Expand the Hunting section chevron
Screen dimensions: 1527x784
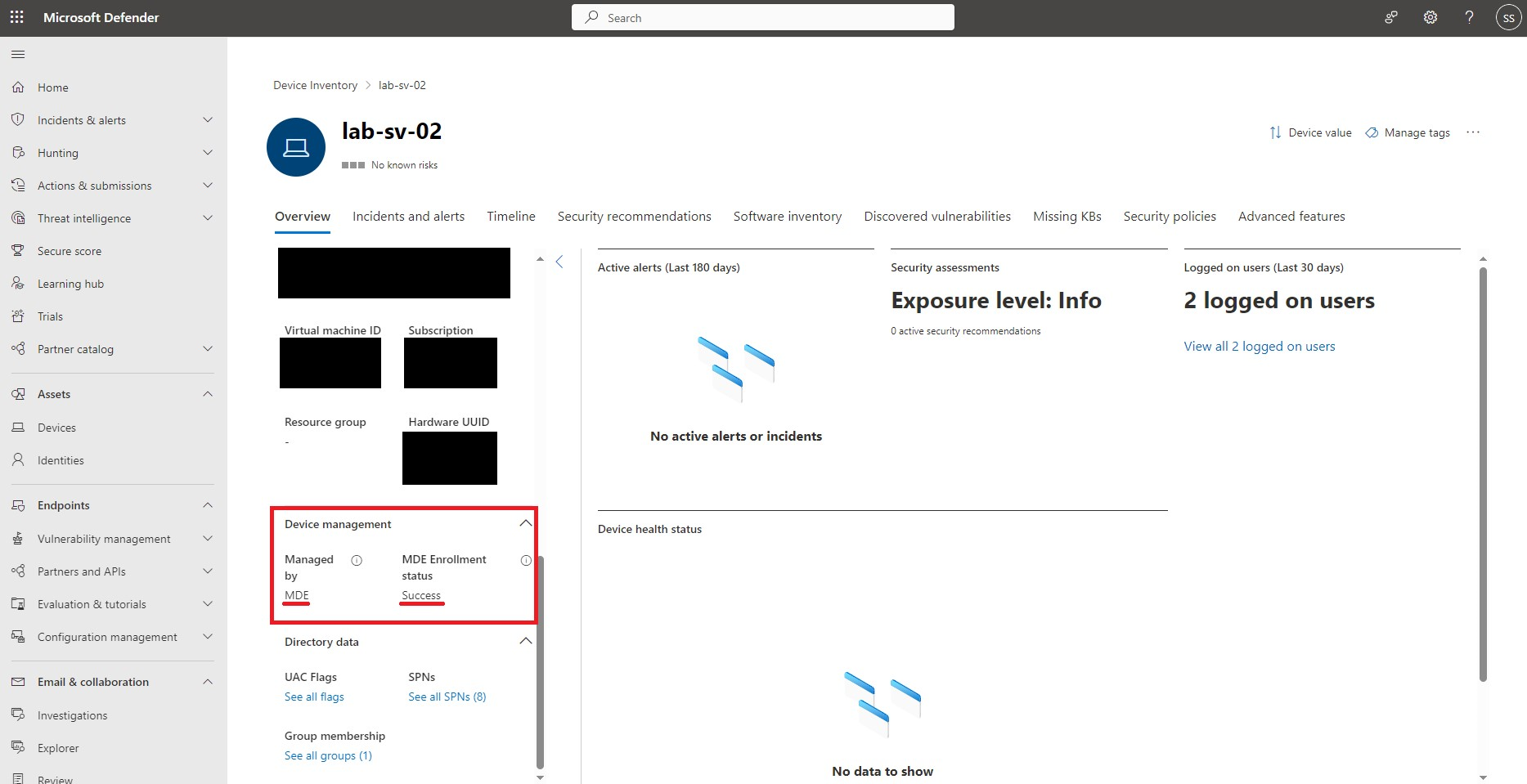pyautogui.click(x=208, y=153)
